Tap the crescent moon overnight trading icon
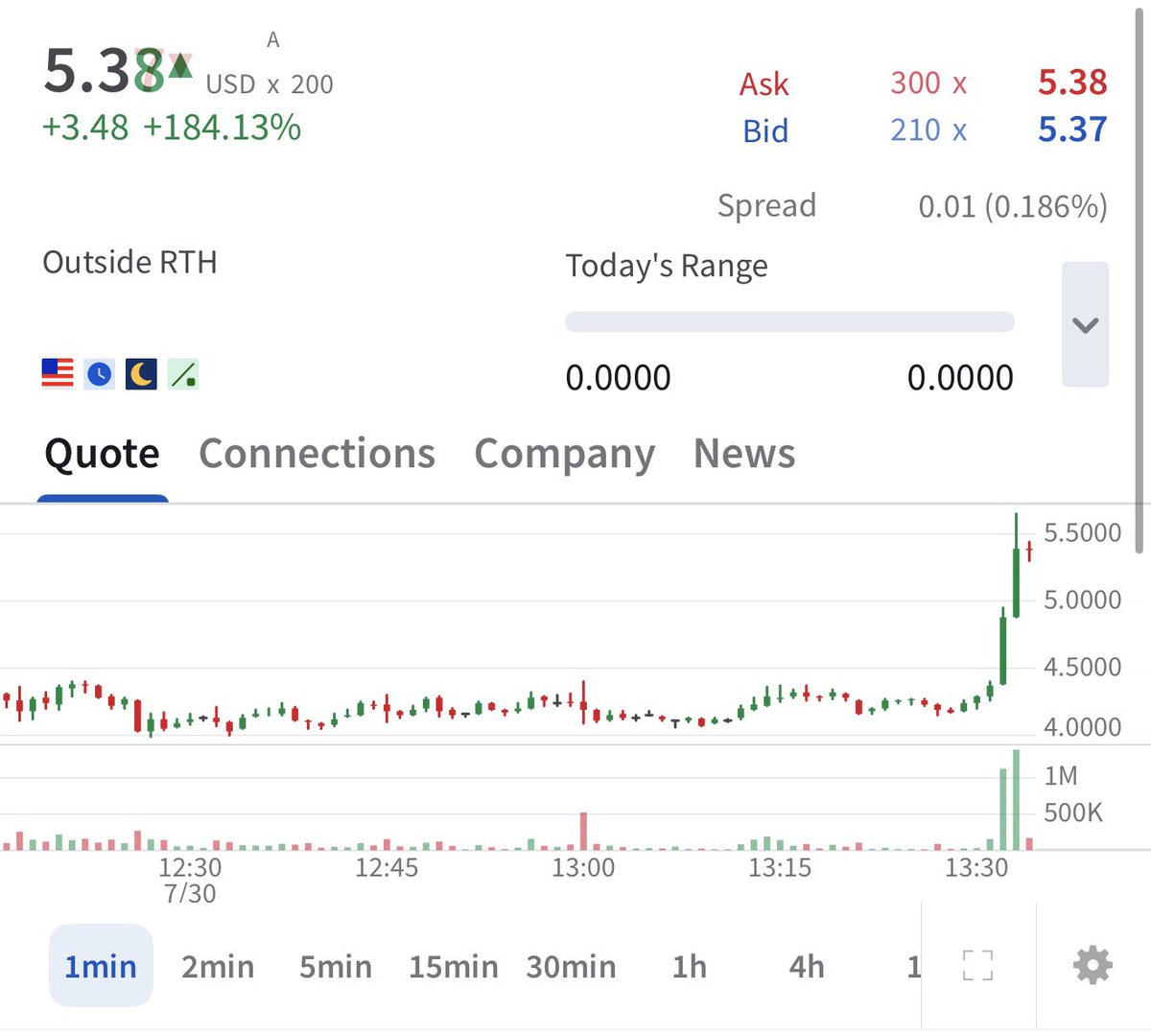This screenshot has width=1151, height=1036. click(x=141, y=373)
